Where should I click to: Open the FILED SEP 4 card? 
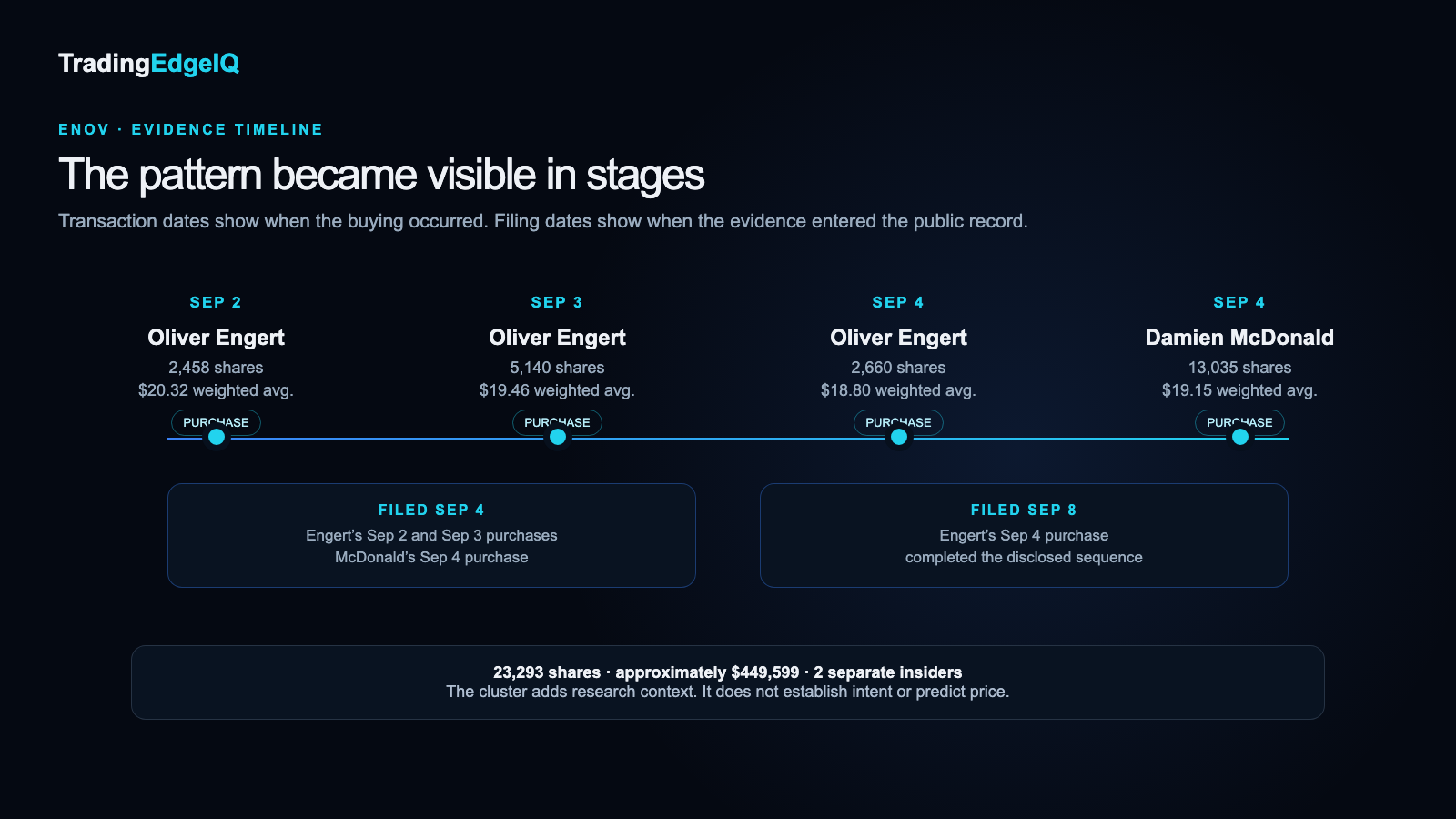pos(431,535)
